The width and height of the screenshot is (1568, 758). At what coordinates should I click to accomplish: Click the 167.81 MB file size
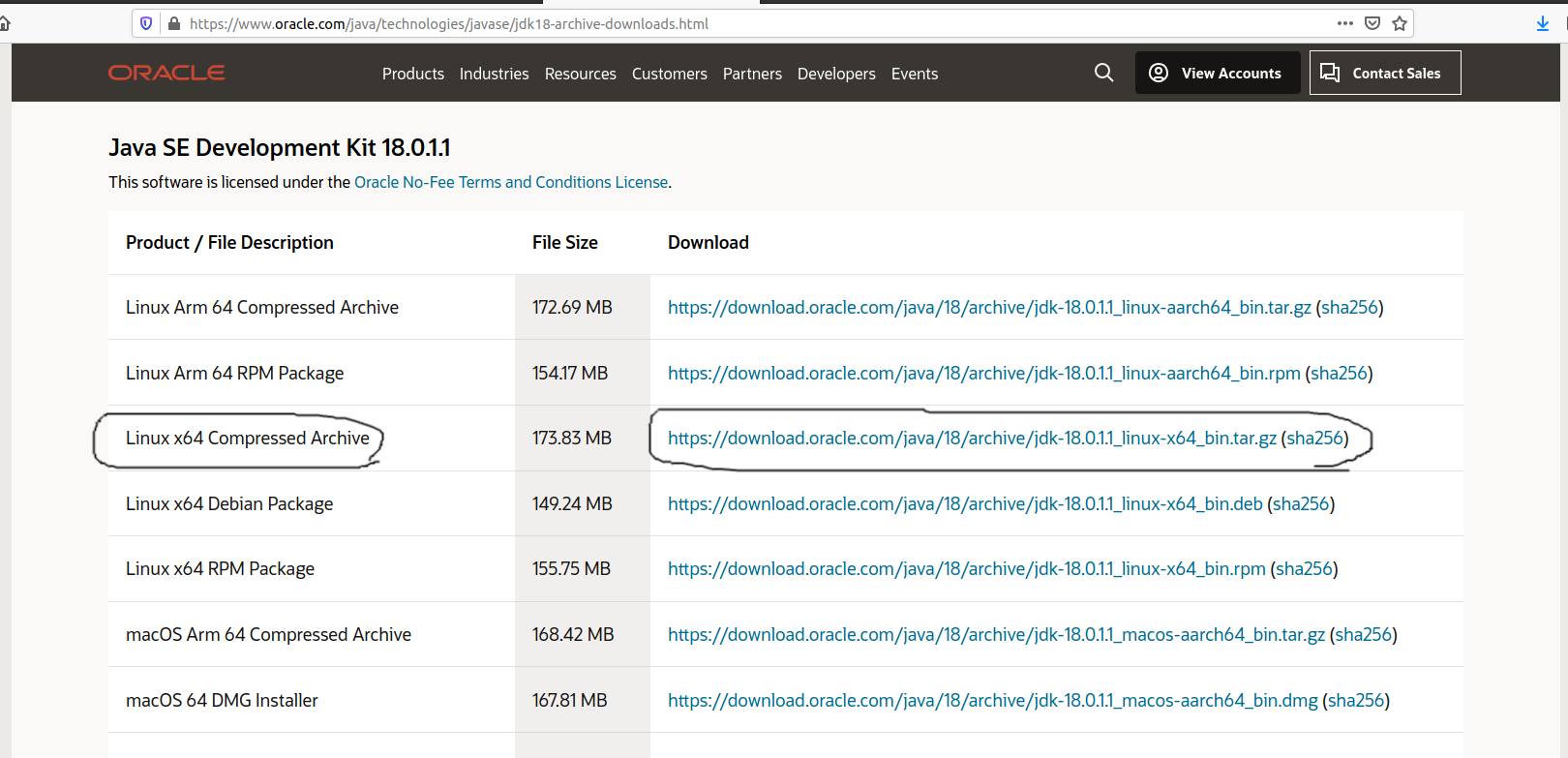[x=570, y=700]
